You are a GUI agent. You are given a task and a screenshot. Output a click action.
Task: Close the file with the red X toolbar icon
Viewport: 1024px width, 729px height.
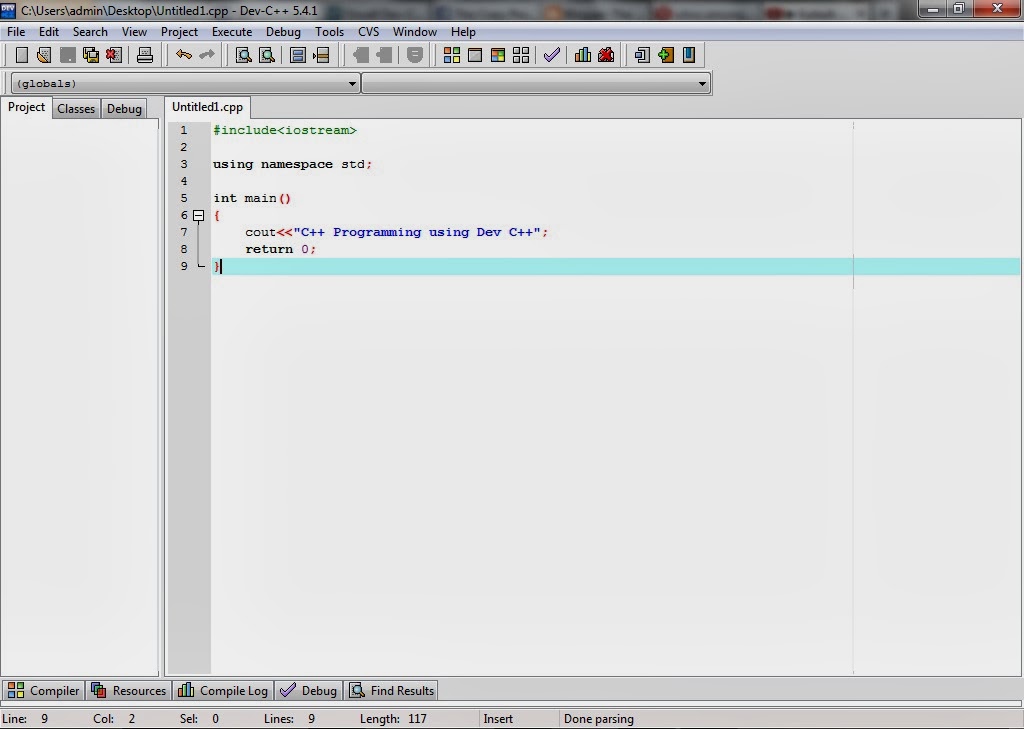pos(114,56)
